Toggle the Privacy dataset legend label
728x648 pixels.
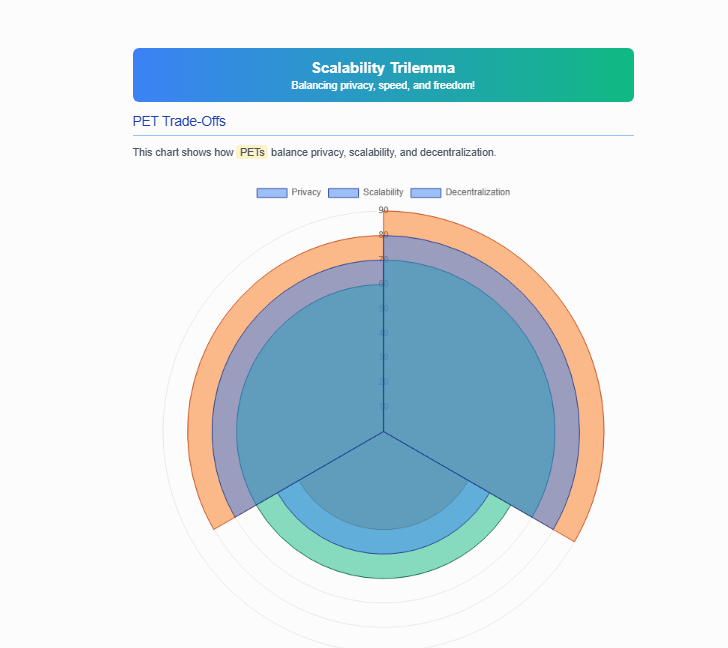pyautogui.click(x=306, y=192)
